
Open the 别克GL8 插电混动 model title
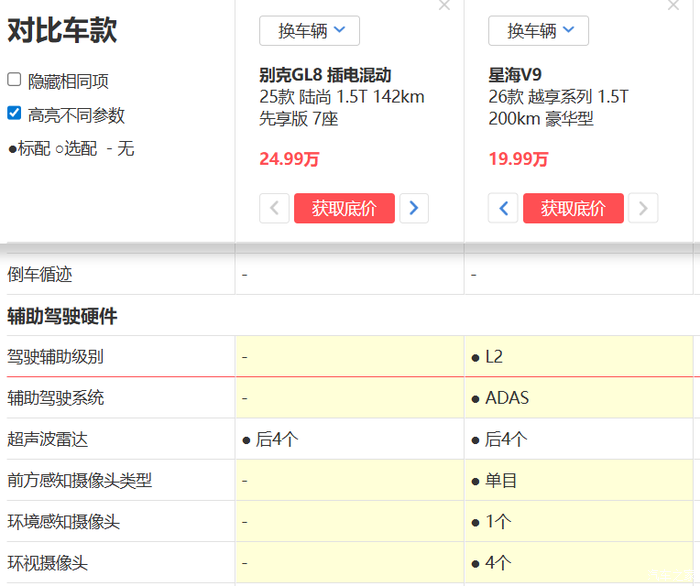(324, 75)
